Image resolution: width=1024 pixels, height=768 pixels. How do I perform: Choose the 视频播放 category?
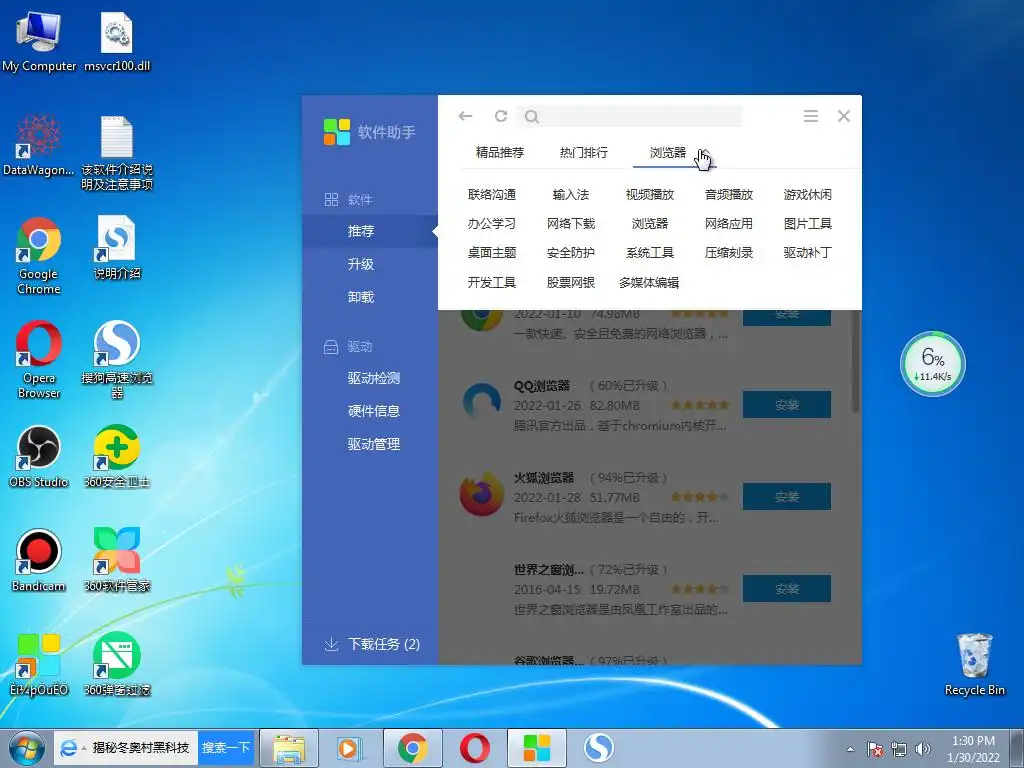coord(650,195)
